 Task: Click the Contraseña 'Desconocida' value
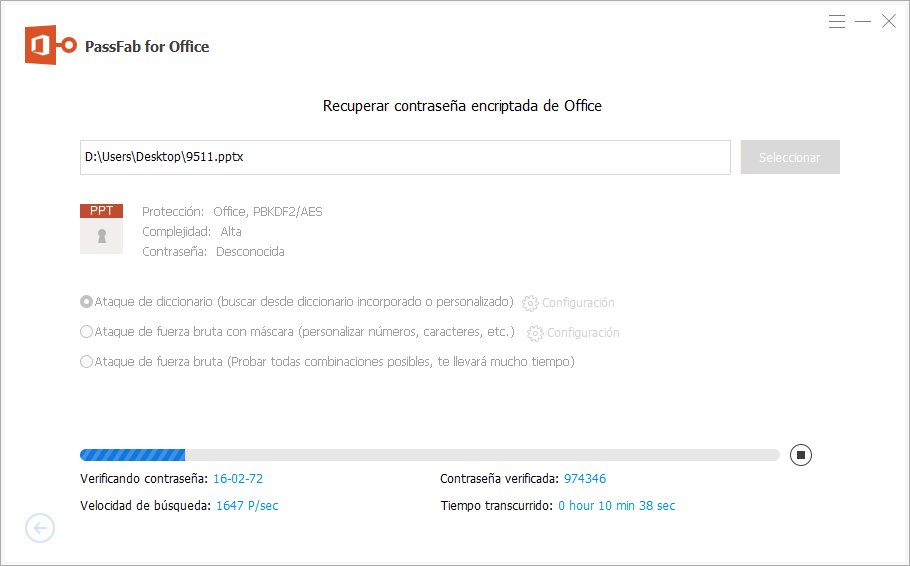tap(250, 251)
